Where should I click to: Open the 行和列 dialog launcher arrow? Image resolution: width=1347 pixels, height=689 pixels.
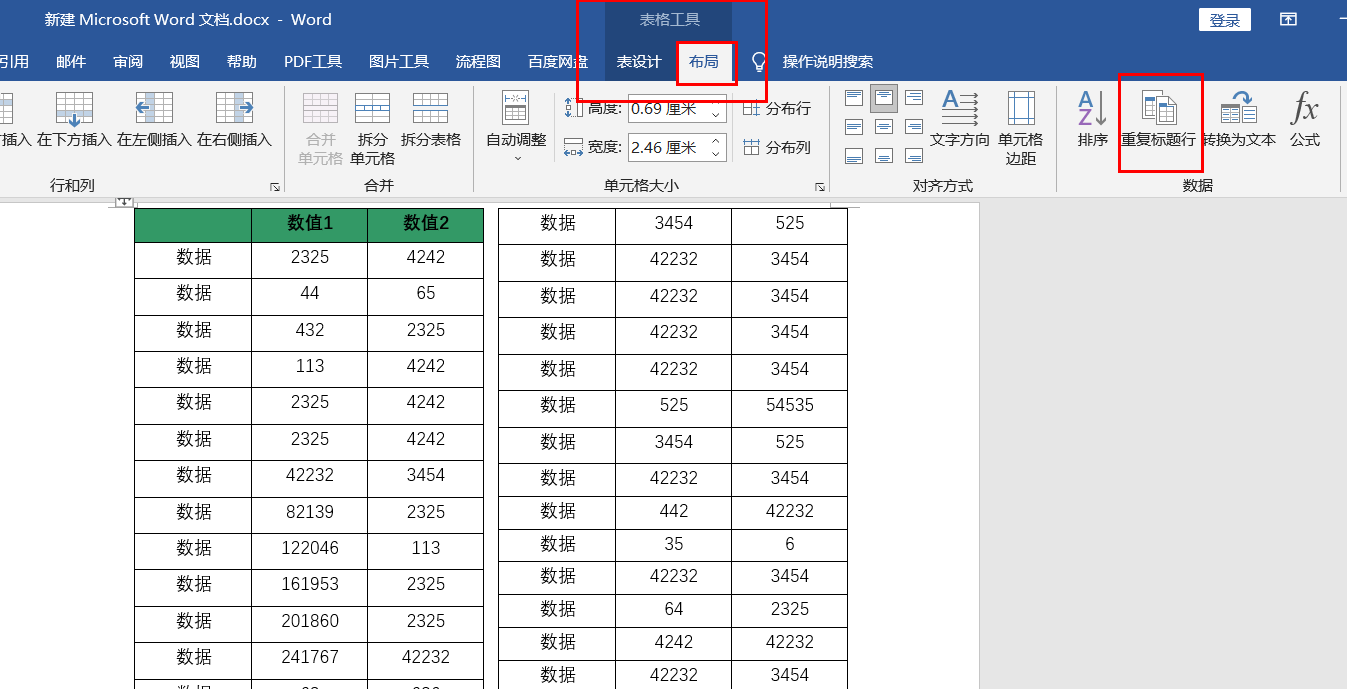[274, 186]
